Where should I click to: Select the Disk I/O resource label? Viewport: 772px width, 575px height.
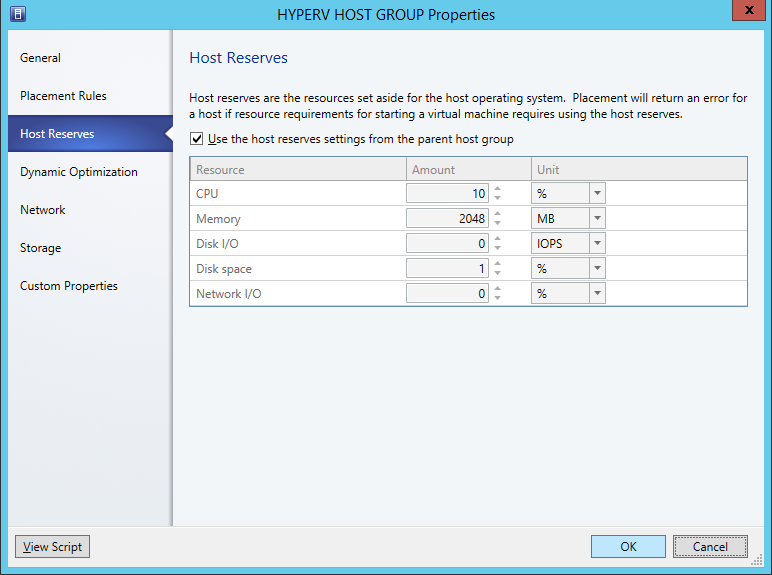[217, 244]
